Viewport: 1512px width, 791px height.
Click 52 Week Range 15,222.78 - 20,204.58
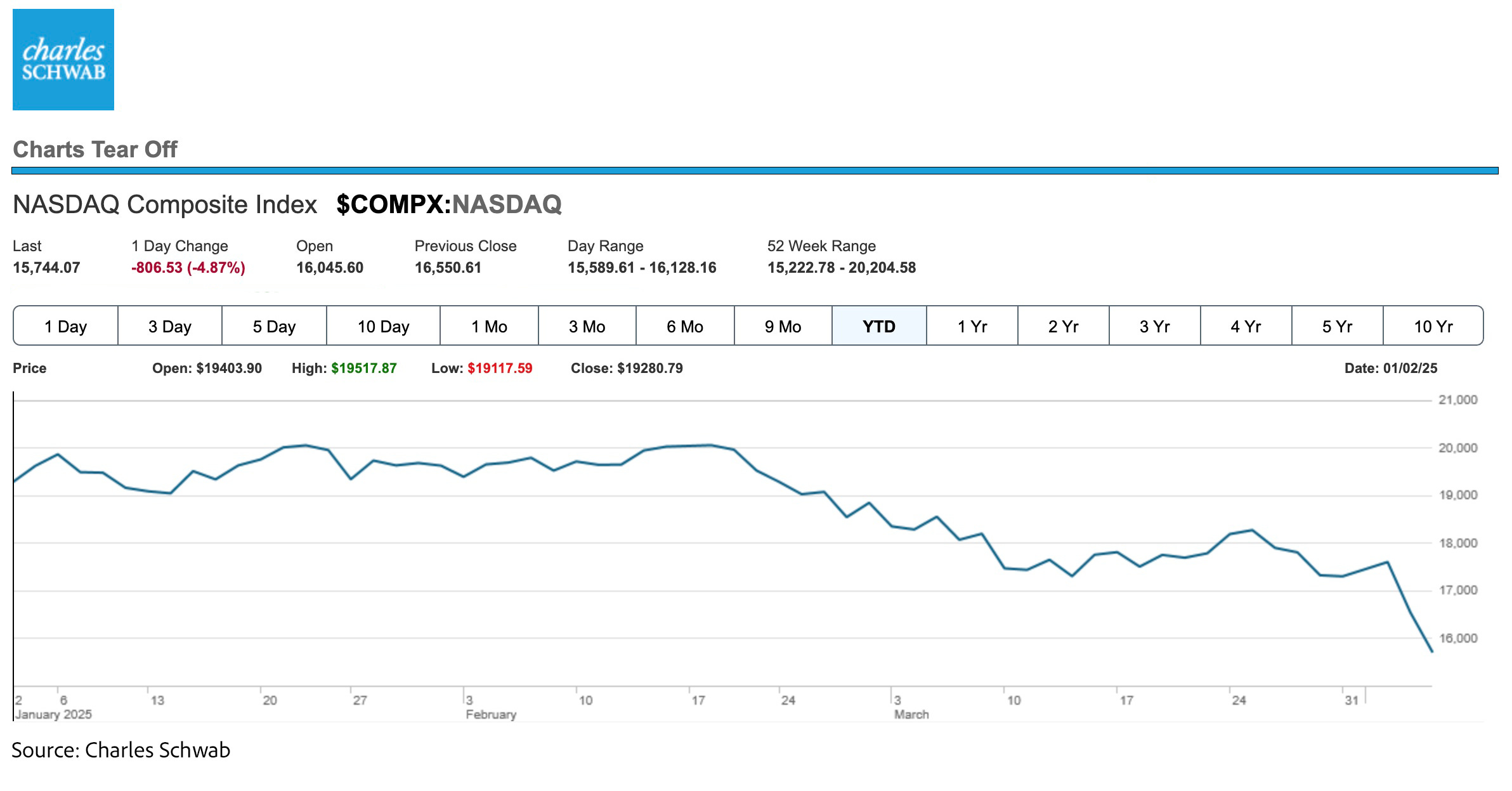click(x=842, y=268)
